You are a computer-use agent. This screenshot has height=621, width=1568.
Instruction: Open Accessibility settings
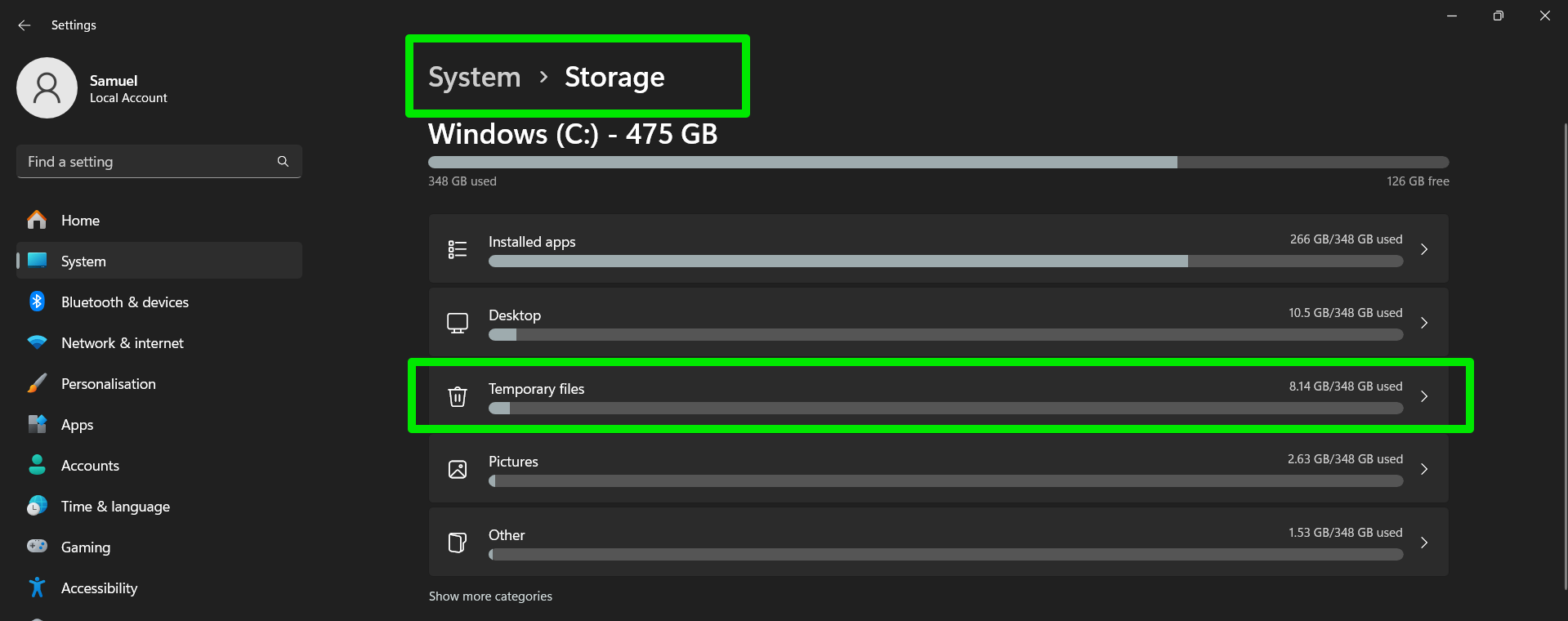point(99,588)
